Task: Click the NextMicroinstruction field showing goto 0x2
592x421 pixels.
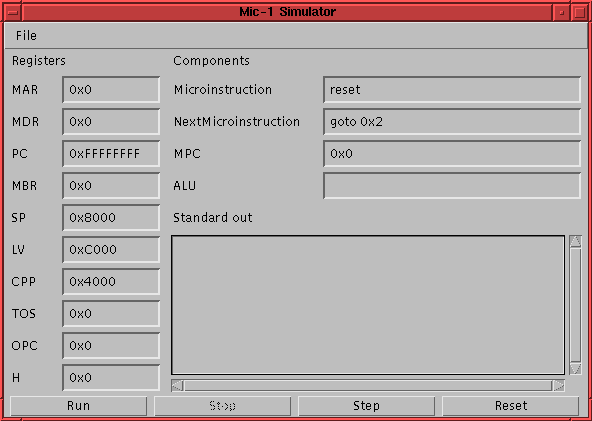Action: pyautogui.click(x=452, y=122)
